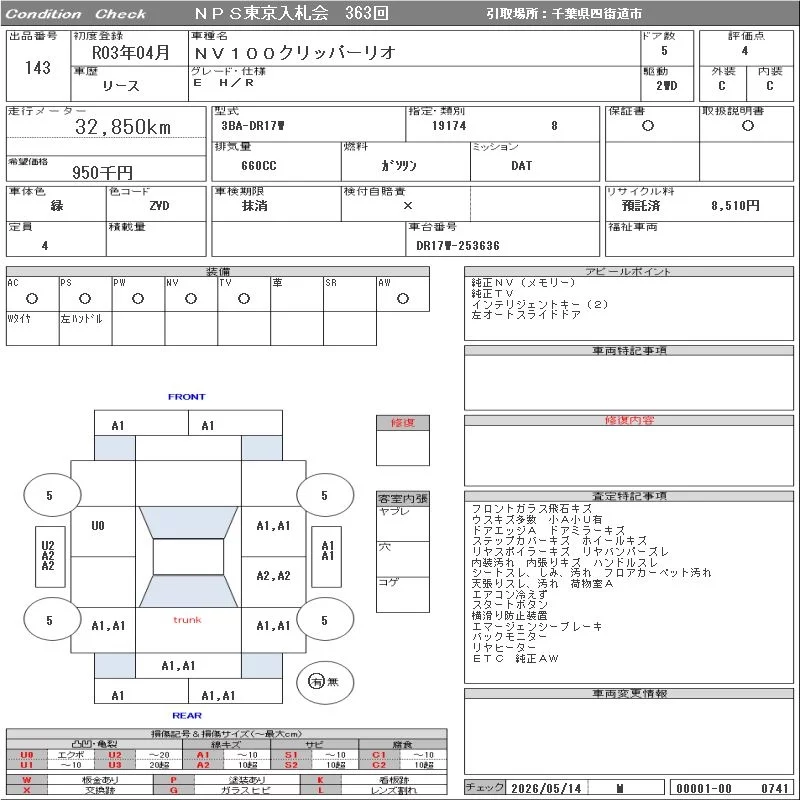Click the auction title NPS東京入札会 363回
This screenshot has height=800, width=800.
(x=291, y=13)
